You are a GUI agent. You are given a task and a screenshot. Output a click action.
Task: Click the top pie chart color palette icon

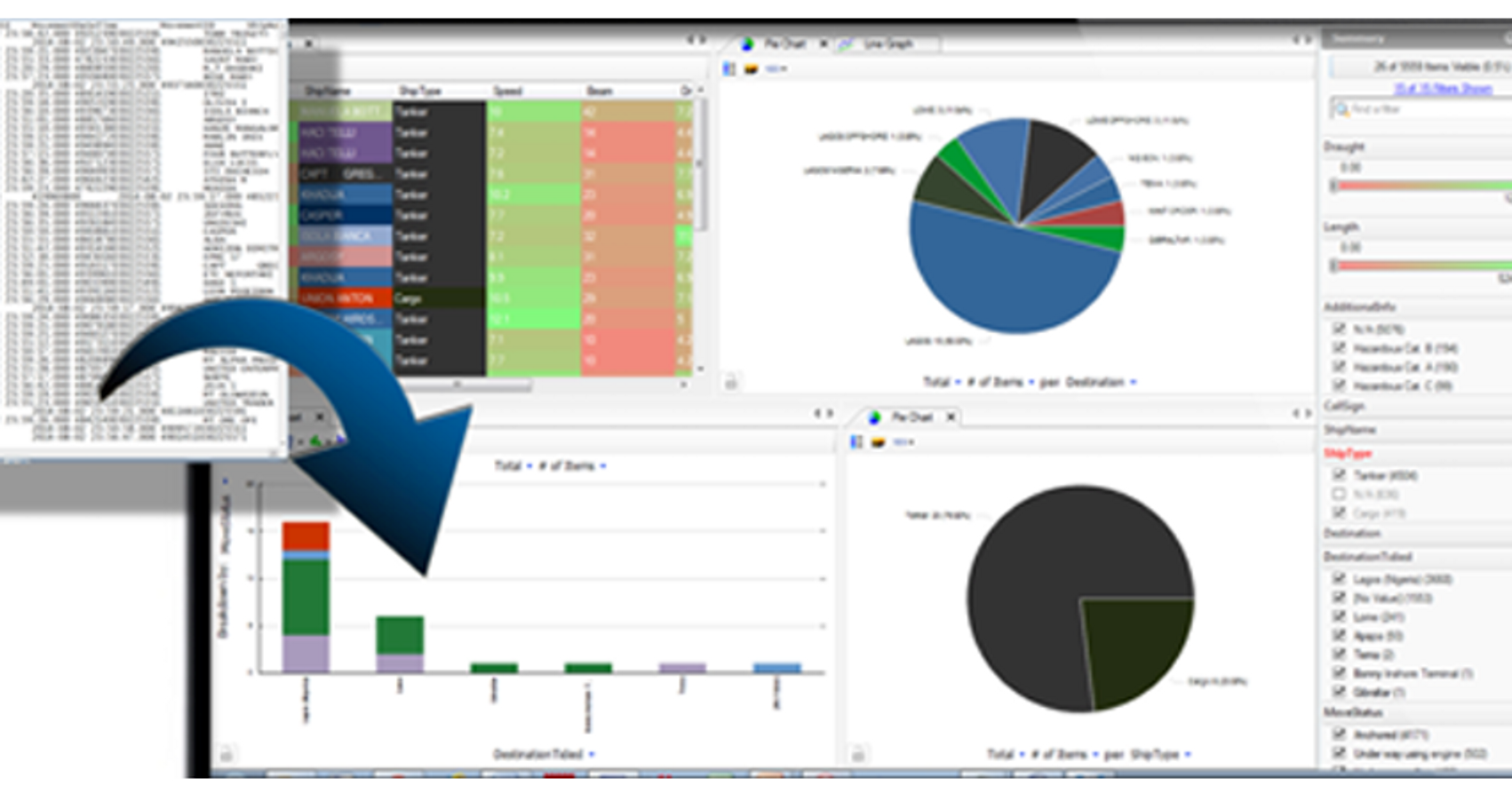751,69
